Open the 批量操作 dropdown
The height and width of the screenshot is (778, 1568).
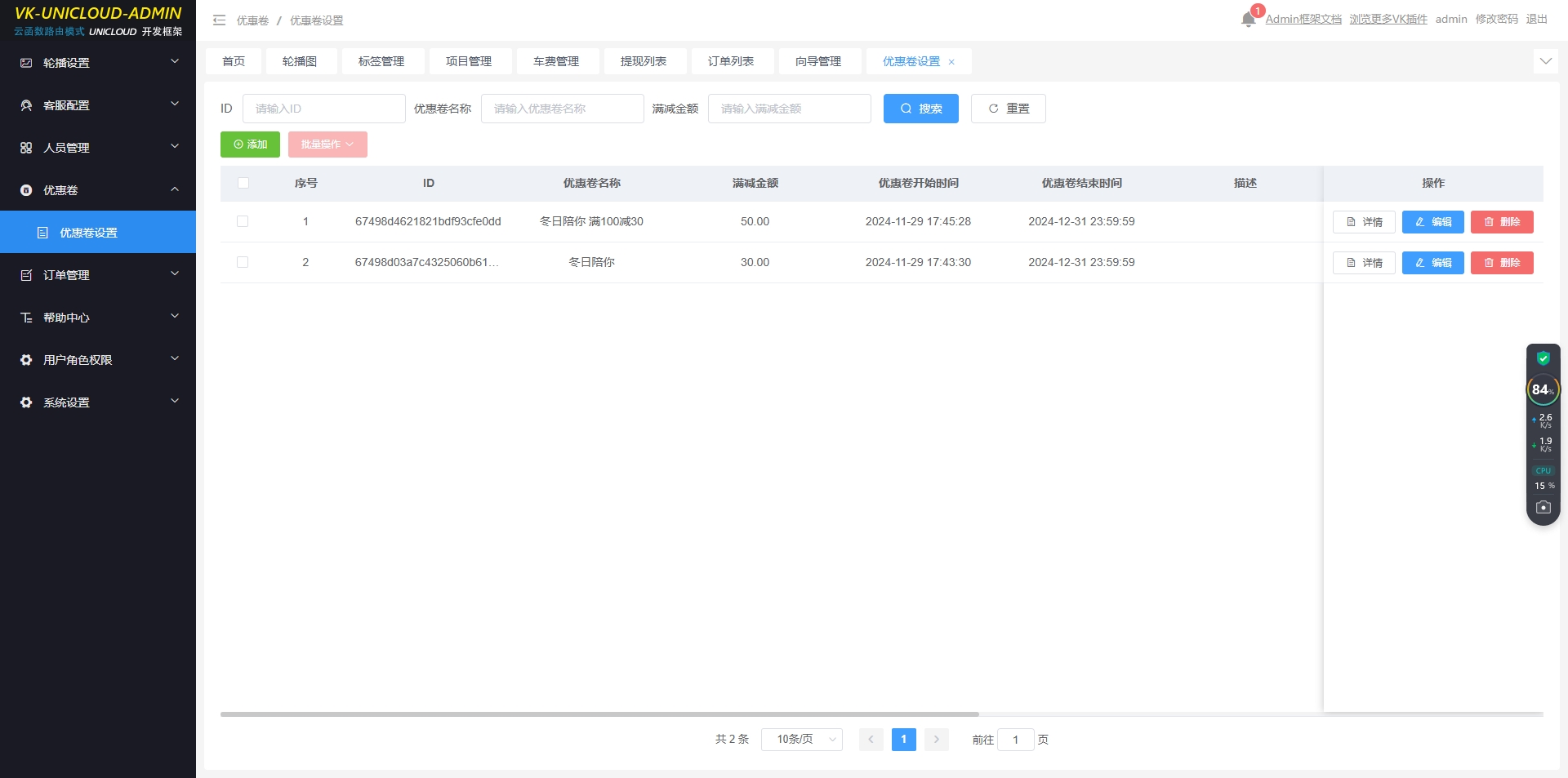tap(327, 144)
